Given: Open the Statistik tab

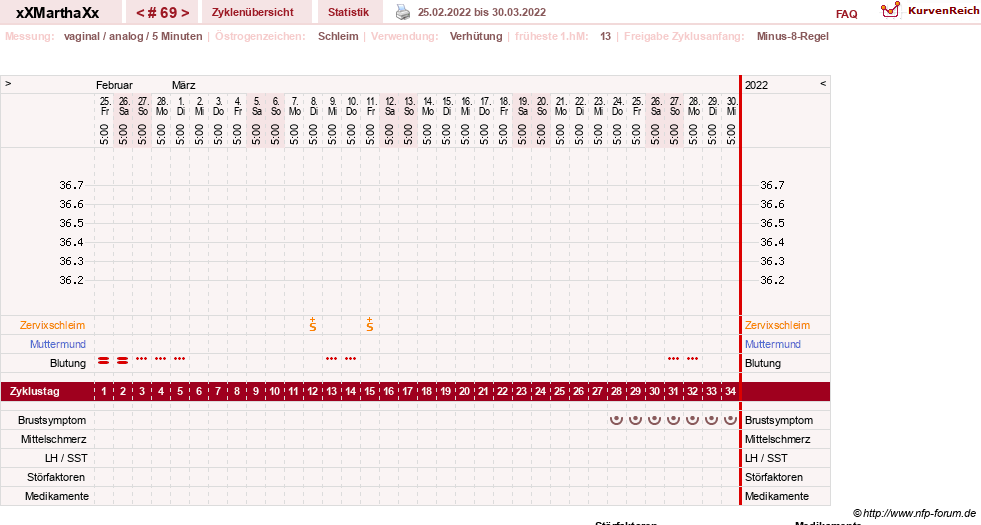Looking at the screenshot, I should (348, 12).
